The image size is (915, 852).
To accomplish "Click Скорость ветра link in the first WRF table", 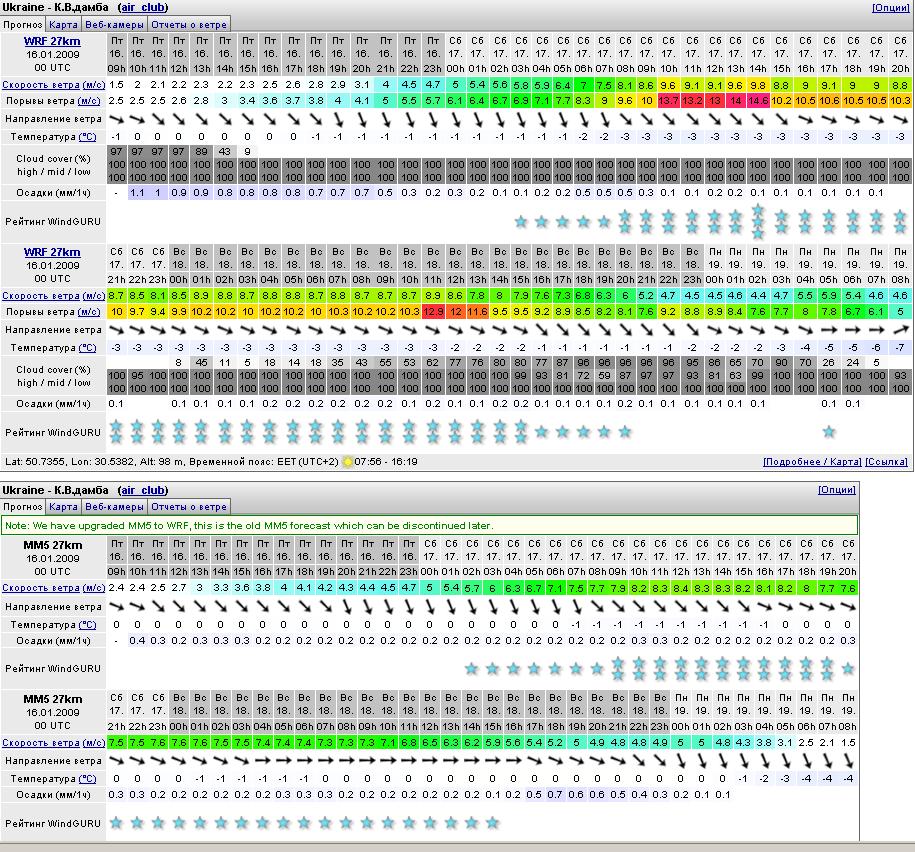I will point(41,86).
